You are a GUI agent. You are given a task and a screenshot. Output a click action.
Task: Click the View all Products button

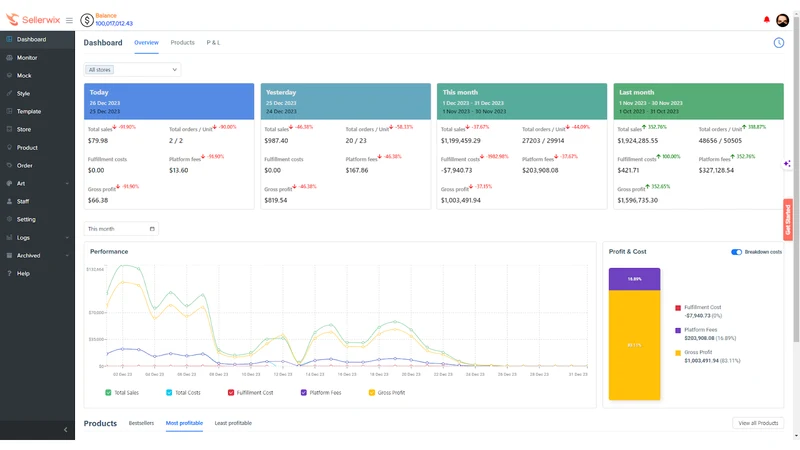tap(758, 423)
